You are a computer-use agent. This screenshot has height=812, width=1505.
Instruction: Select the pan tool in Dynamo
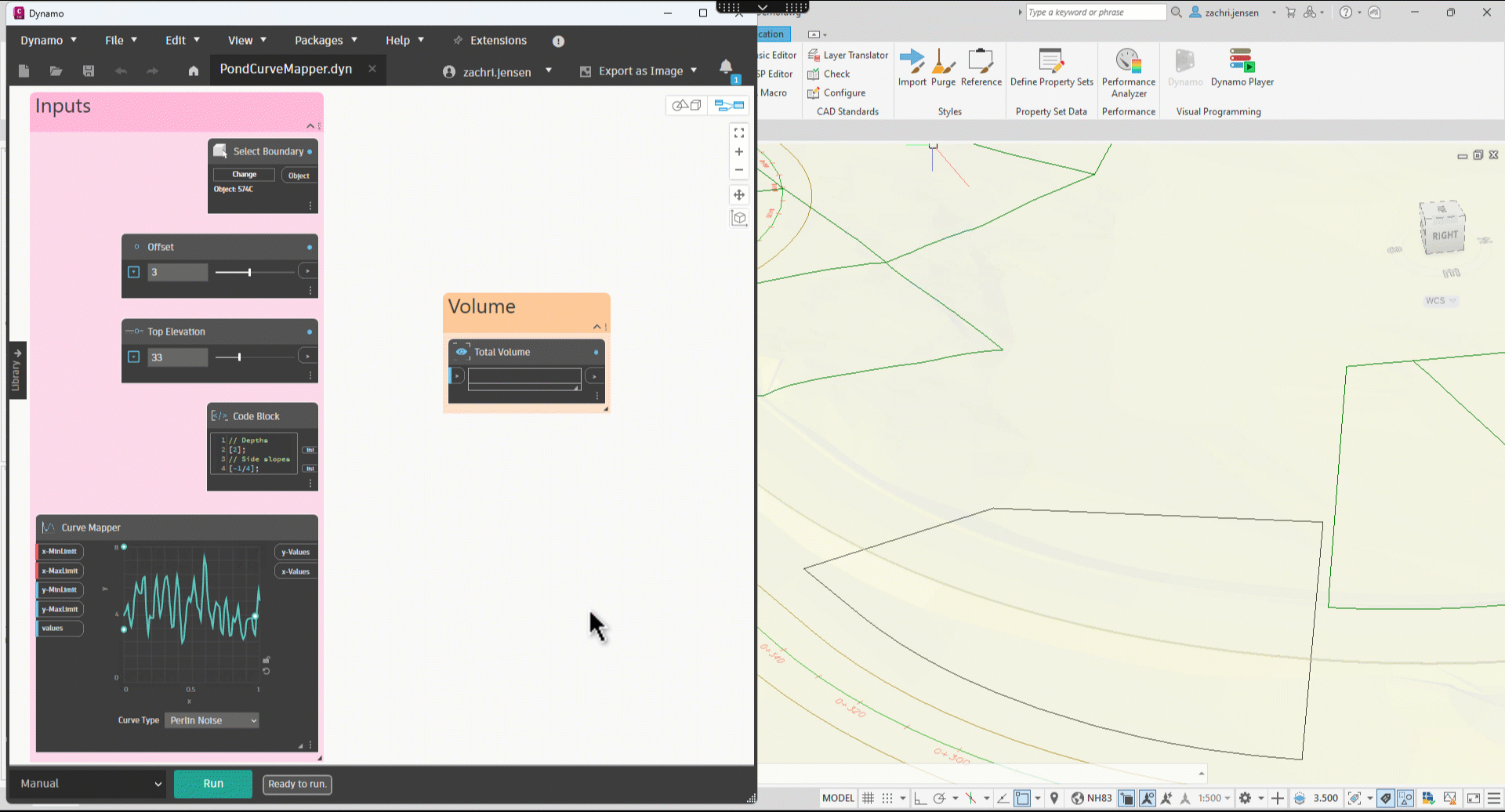(x=739, y=194)
